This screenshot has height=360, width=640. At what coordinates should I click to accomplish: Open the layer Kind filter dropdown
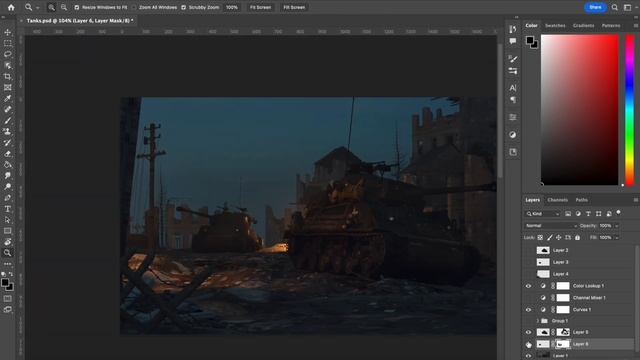pyautogui.click(x=543, y=213)
